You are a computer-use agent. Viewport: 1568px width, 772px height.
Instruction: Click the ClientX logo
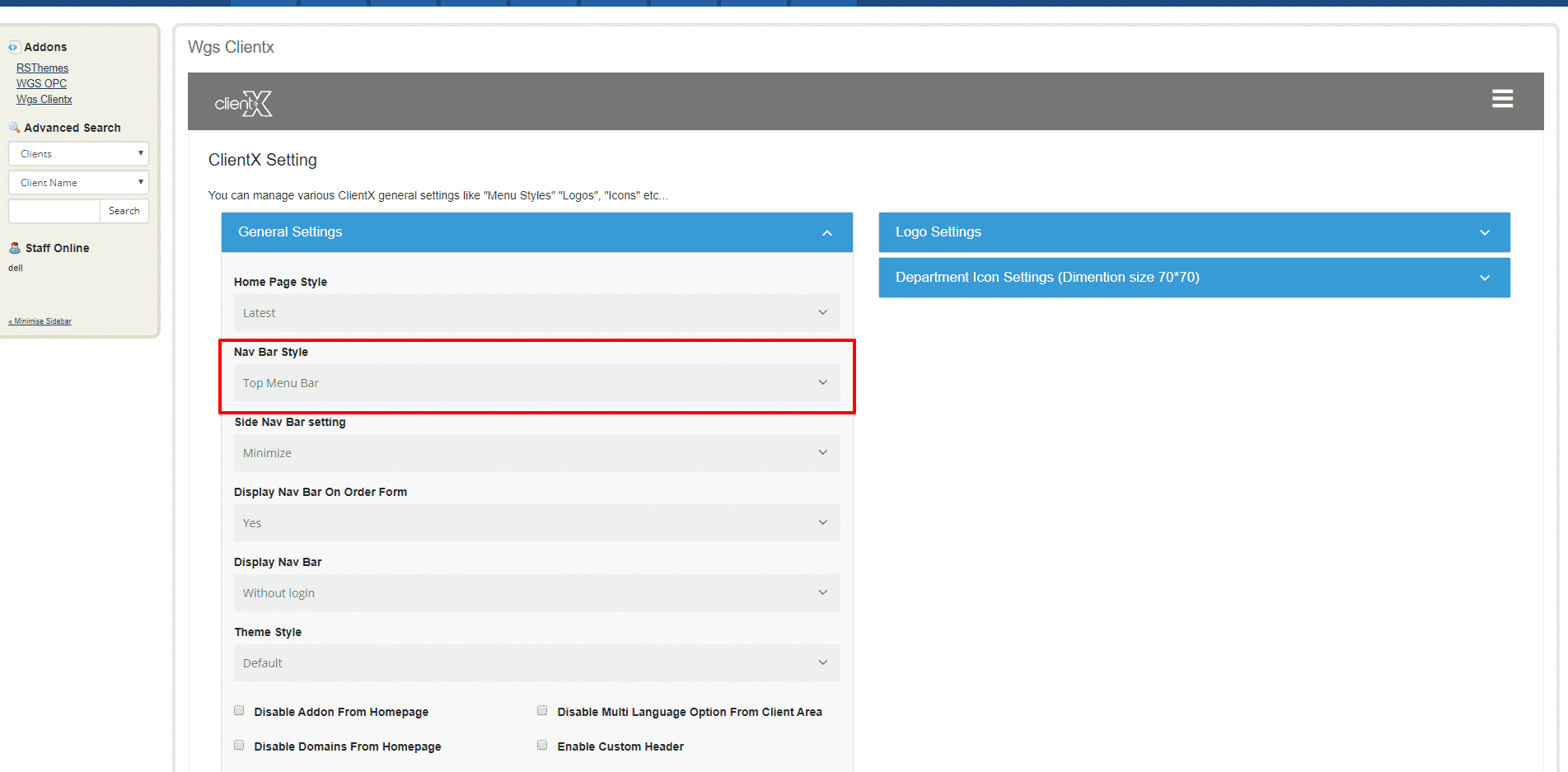243,103
